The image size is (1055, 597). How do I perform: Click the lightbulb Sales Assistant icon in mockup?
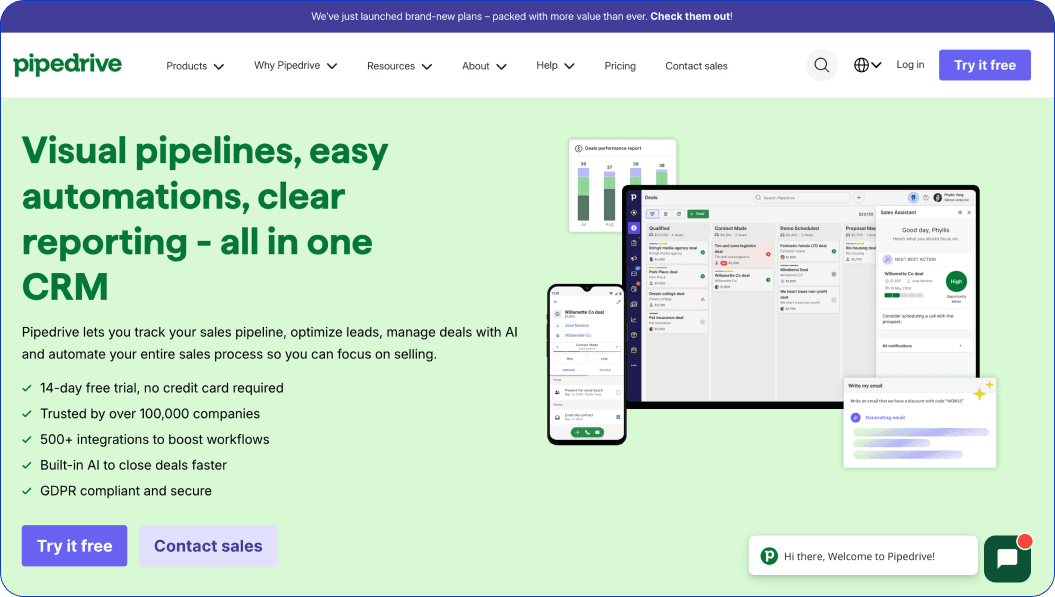(913, 198)
